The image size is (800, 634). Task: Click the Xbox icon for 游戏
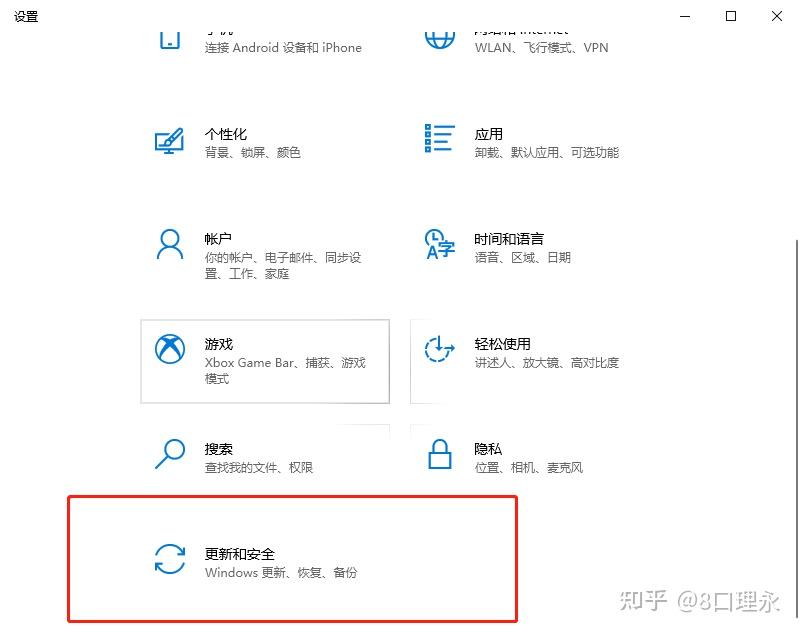click(170, 349)
